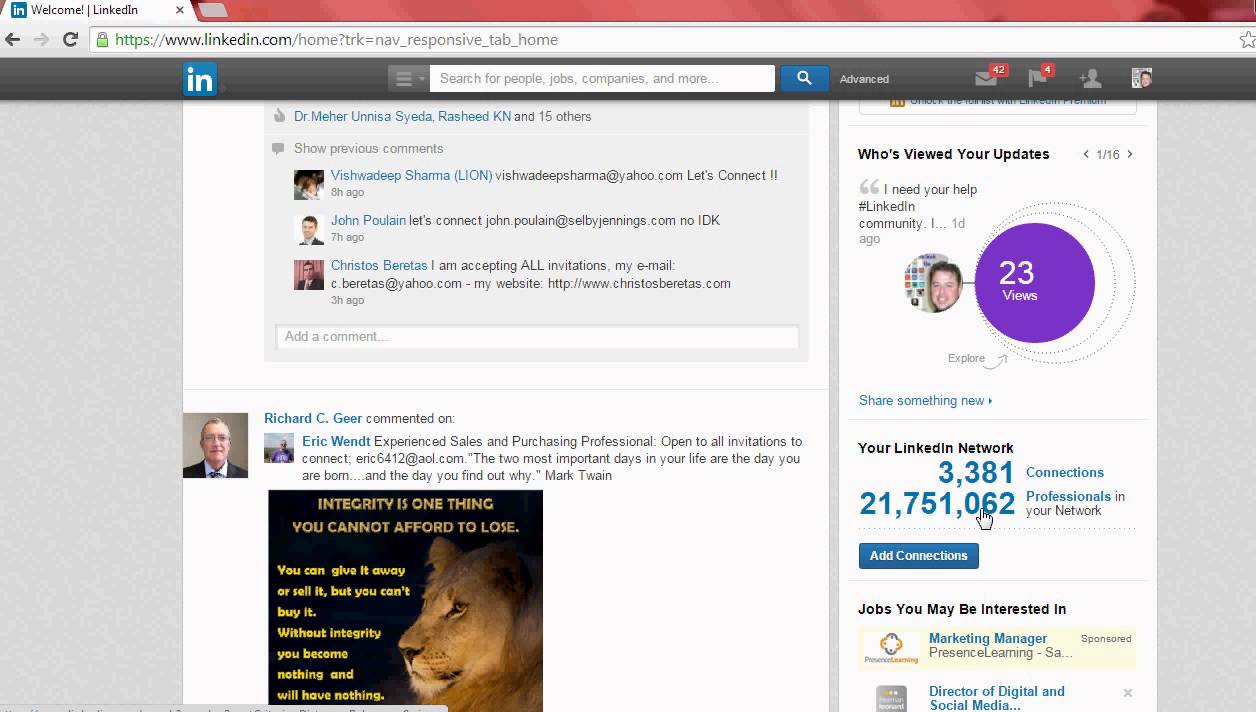Click the Add a comment field
This screenshot has height=712, width=1256.
[537, 336]
